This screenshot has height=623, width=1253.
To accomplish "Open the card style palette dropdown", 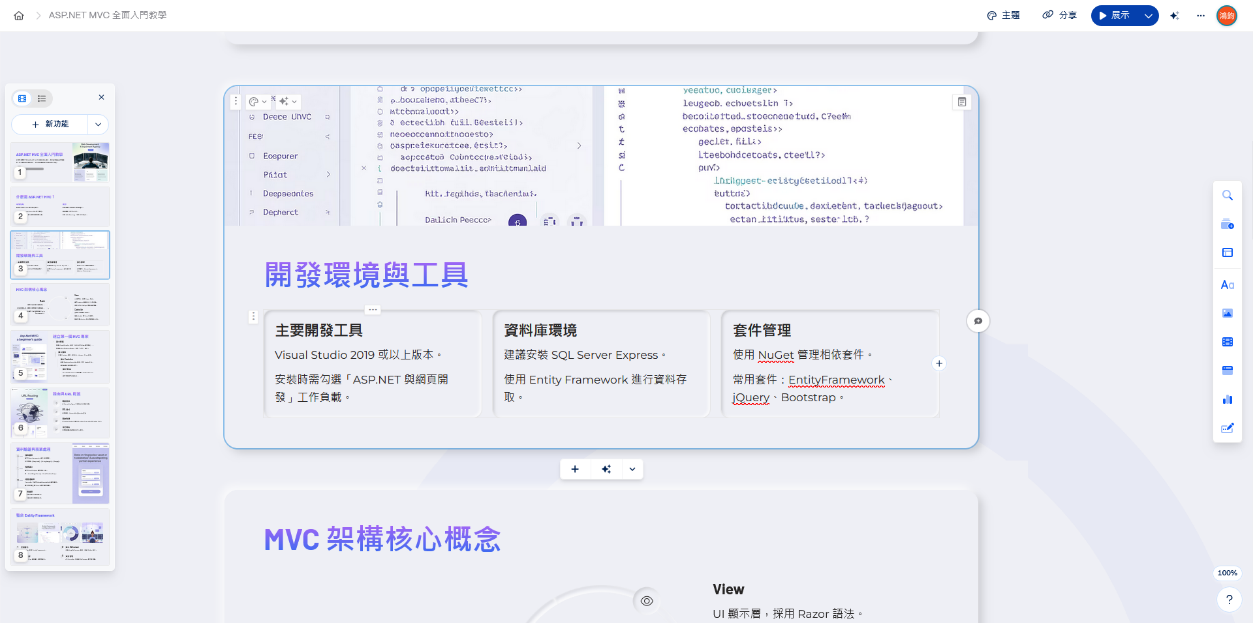I will tap(258, 101).
